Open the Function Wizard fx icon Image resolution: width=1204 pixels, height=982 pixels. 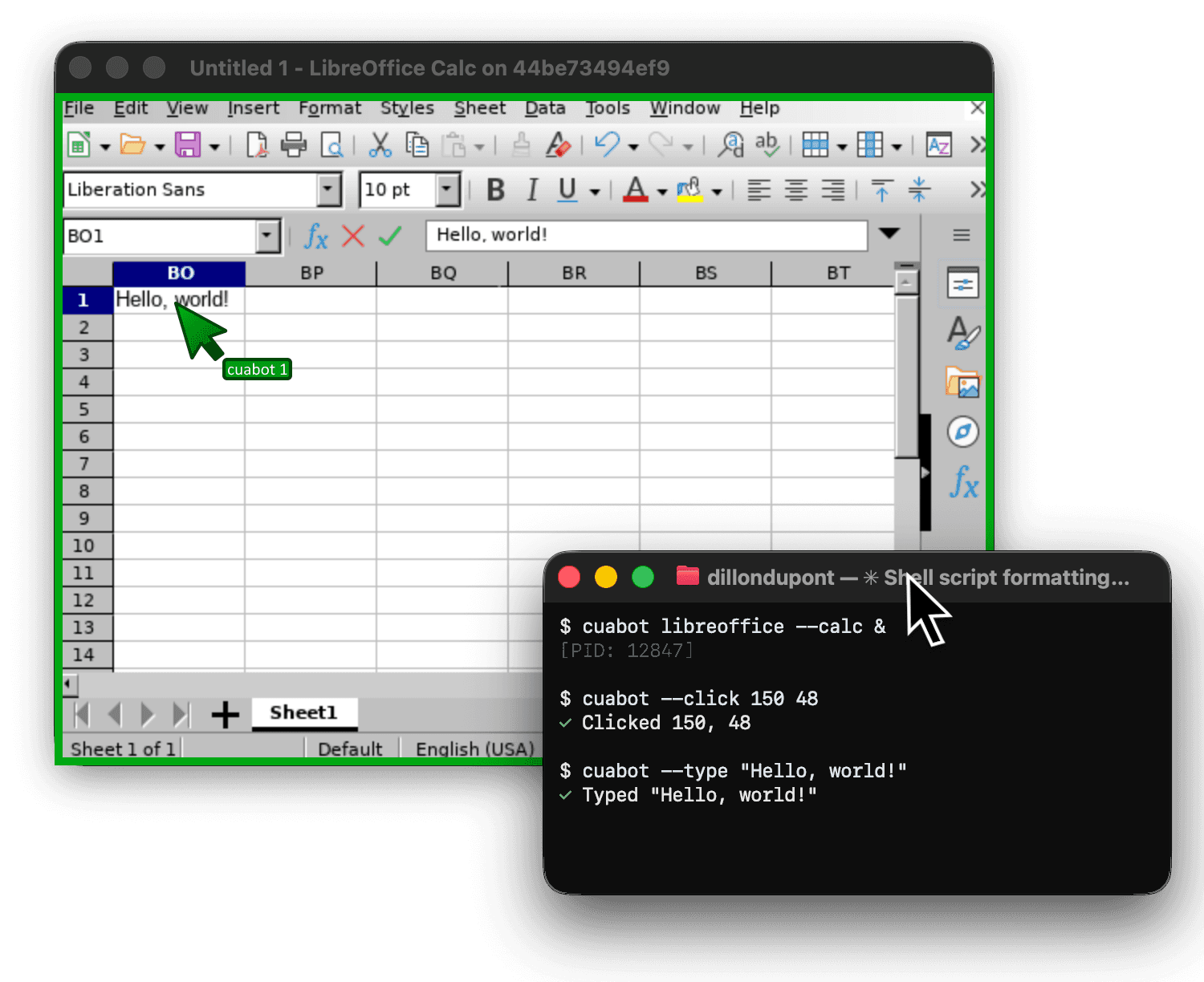[316, 236]
